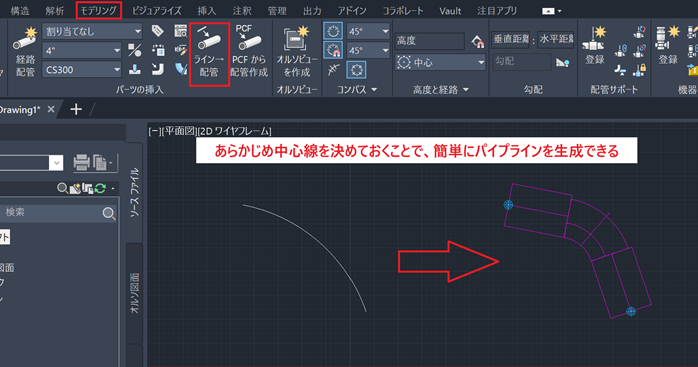Viewport: 698px width, 367px height.
Task: Click the slope triangle icon
Action: pos(562,63)
